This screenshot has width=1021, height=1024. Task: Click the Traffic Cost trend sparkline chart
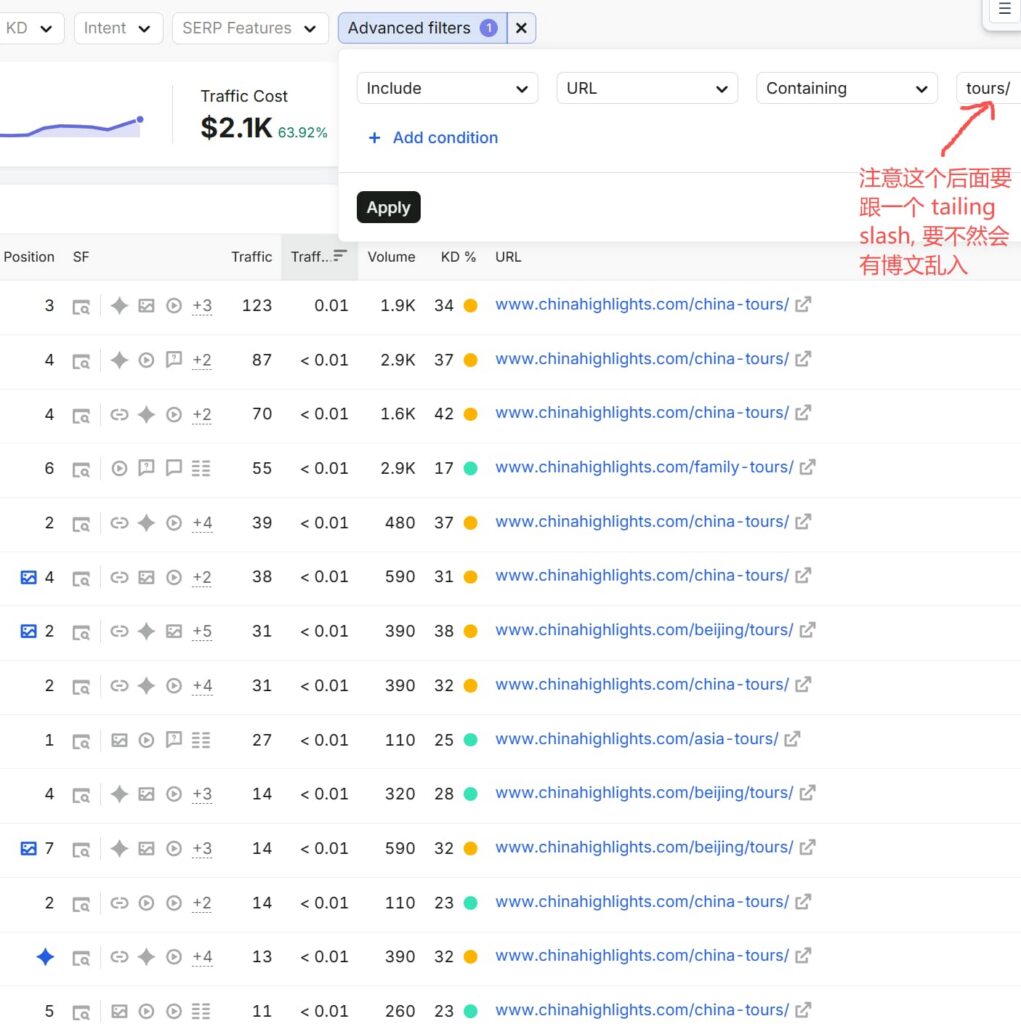(72, 126)
